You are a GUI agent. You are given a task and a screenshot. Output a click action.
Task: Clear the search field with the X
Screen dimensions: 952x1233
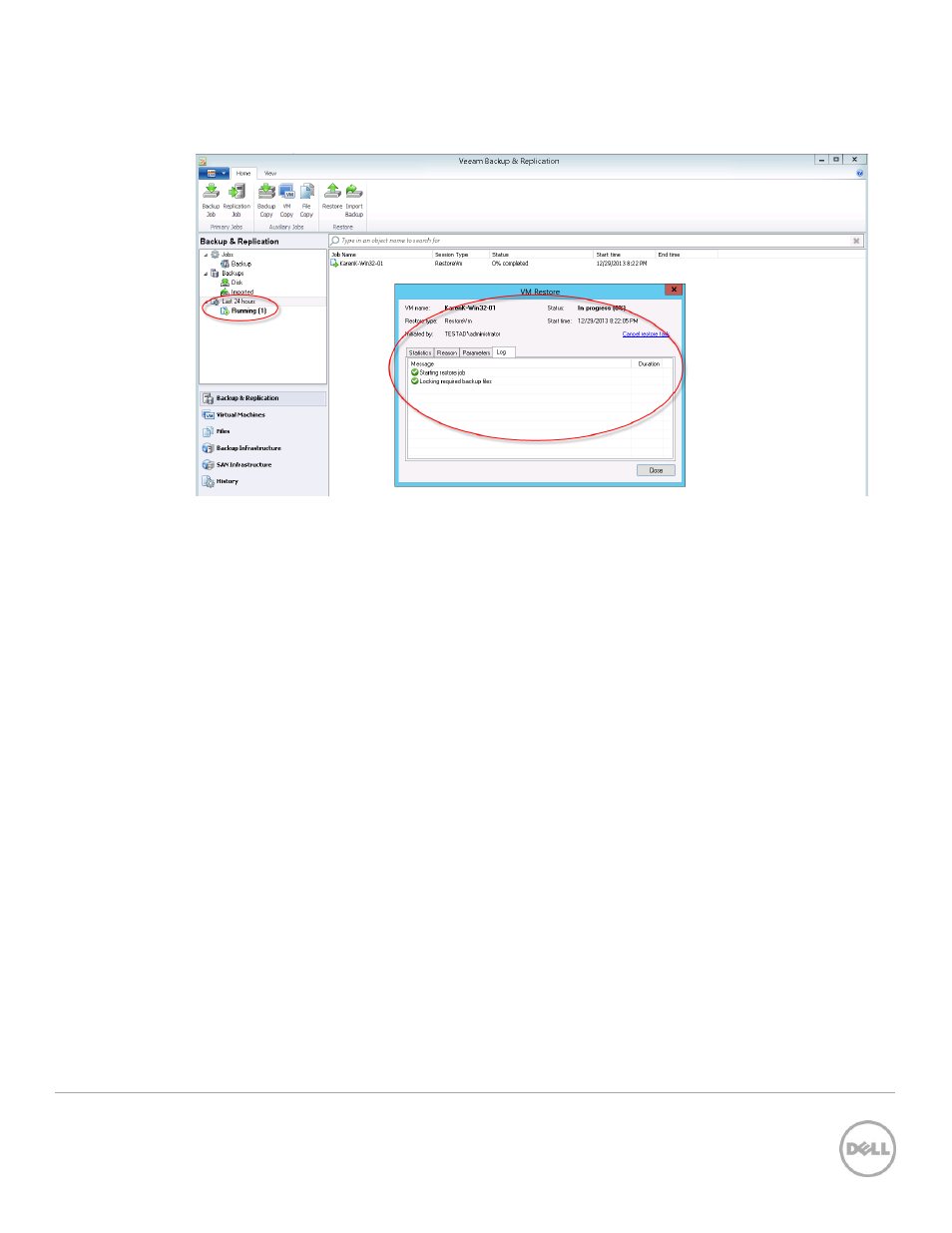(x=856, y=241)
